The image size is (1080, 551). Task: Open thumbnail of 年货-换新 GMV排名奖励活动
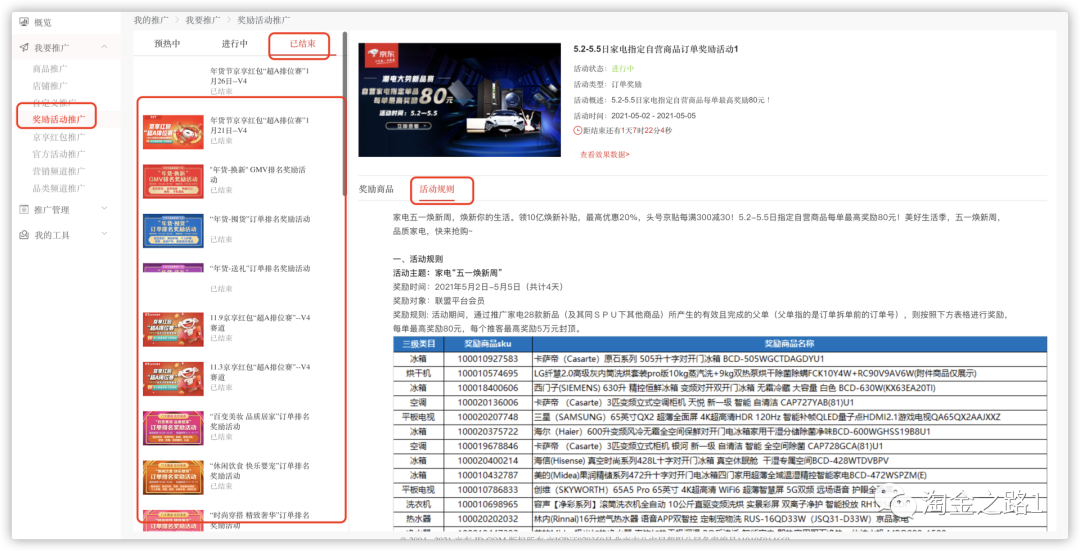click(173, 181)
